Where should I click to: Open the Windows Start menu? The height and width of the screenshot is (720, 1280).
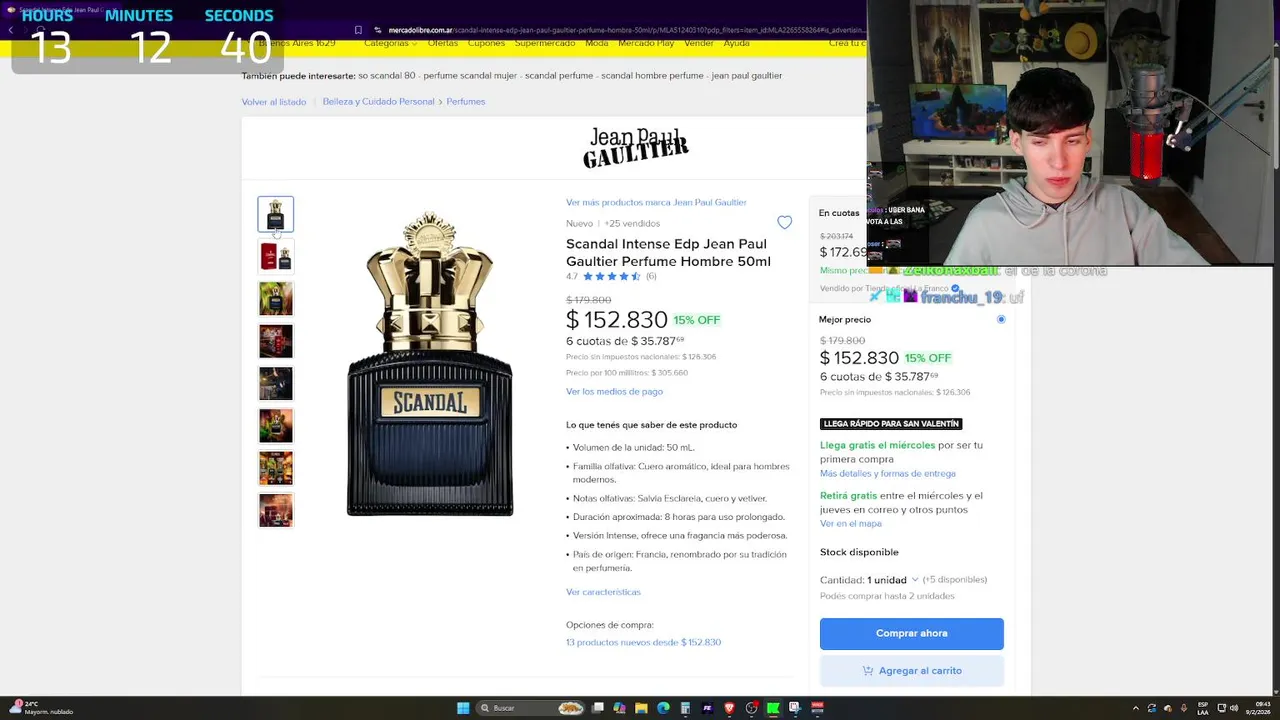pos(463,708)
